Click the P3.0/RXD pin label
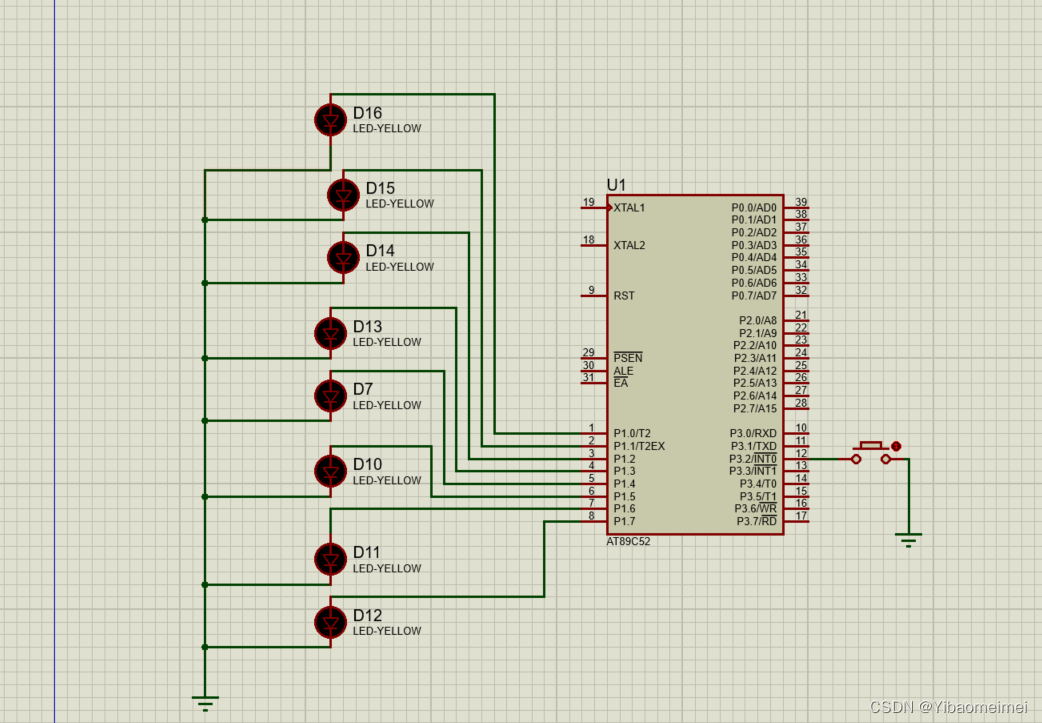 point(753,433)
